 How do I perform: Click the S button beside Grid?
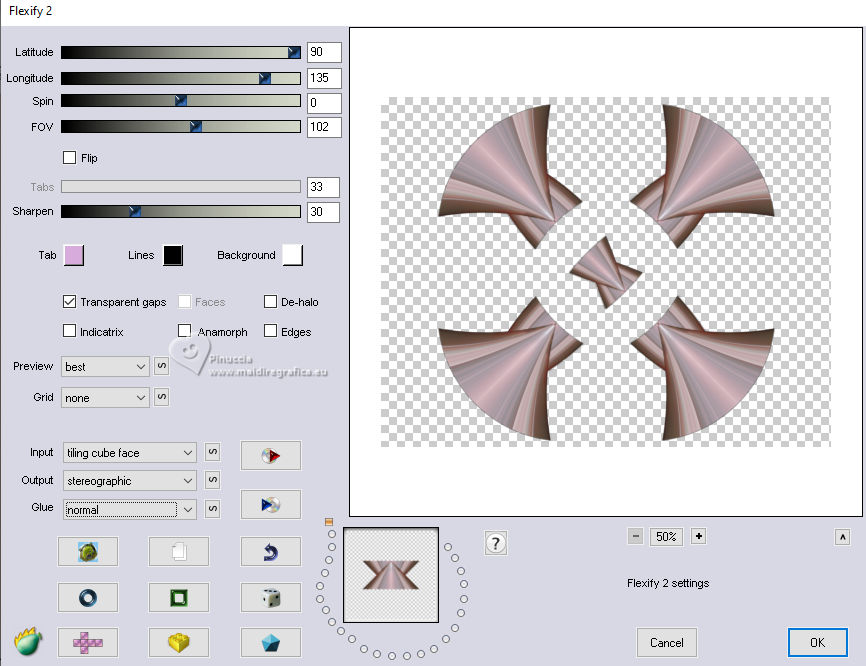[x=161, y=397]
